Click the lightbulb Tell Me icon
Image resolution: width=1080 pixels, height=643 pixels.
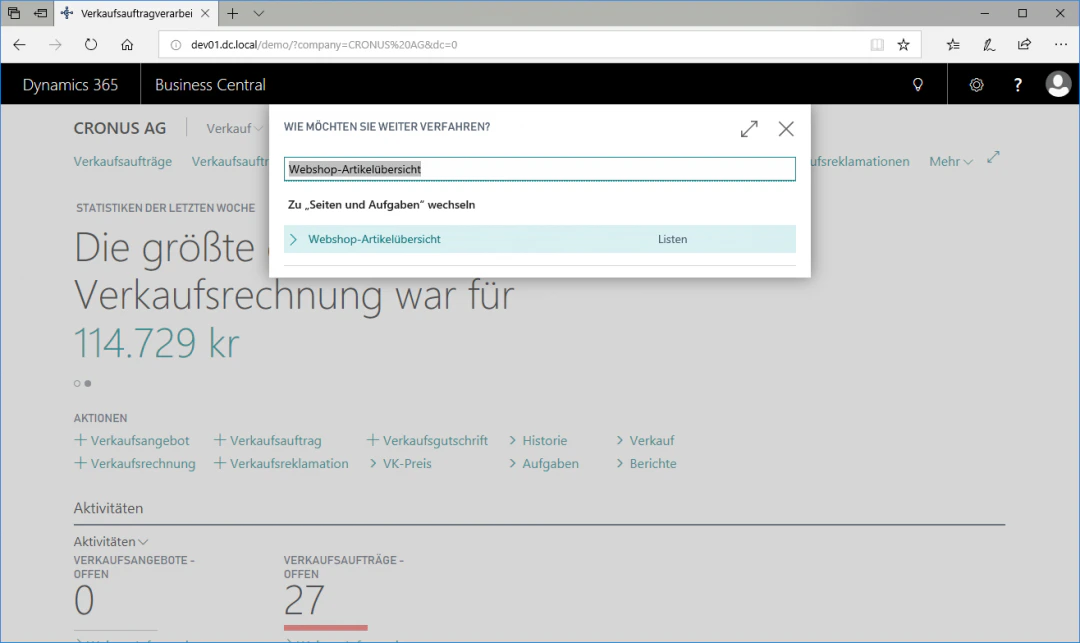917,85
